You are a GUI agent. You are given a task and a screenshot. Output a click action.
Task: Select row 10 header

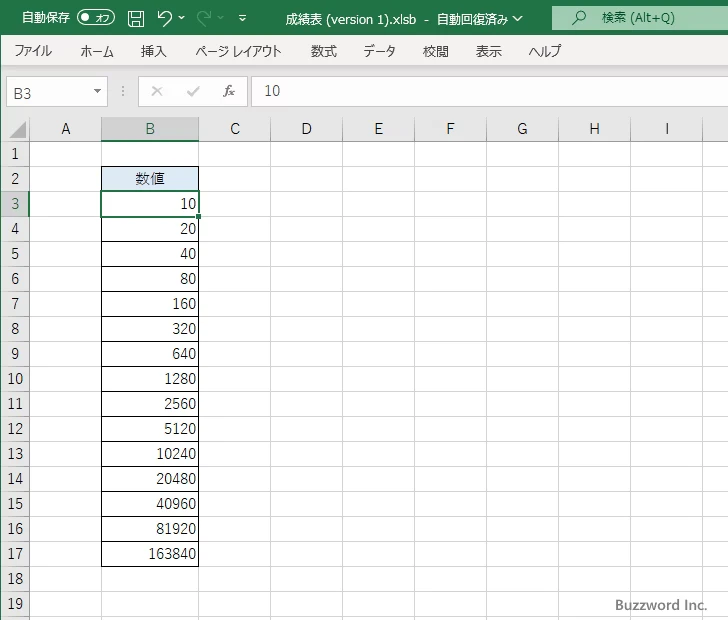pyautogui.click(x=15, y=379)
